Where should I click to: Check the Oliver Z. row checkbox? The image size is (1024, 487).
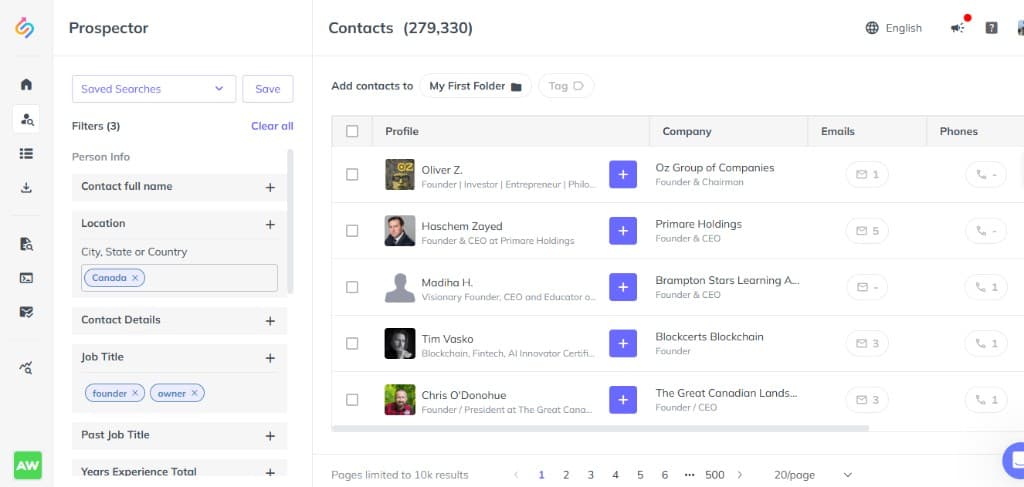[x=352, y=174]
